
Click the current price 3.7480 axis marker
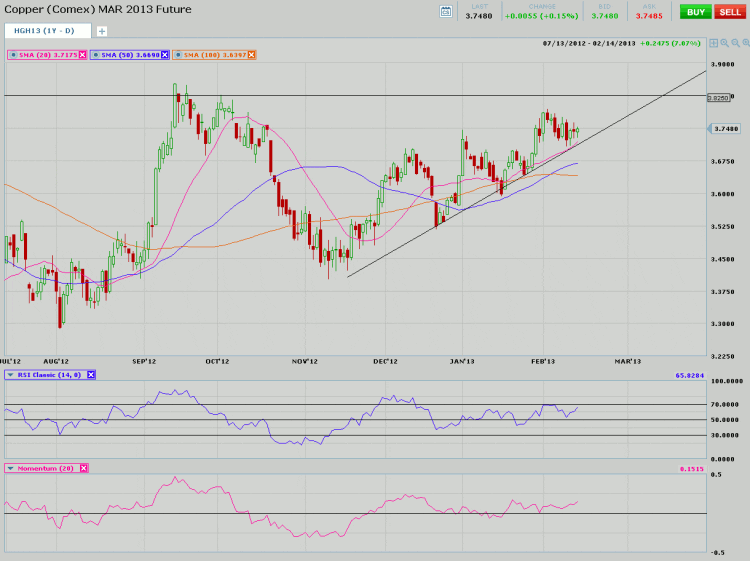[725, 129]
